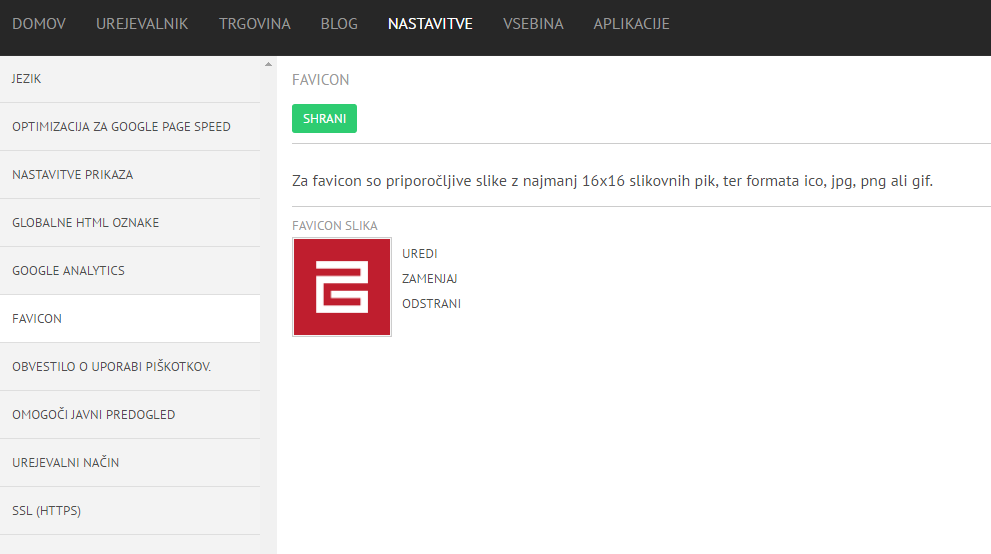Go to the APLIKACIJE menu item
This screenshot has height=554, width=991.
(631, 24)
